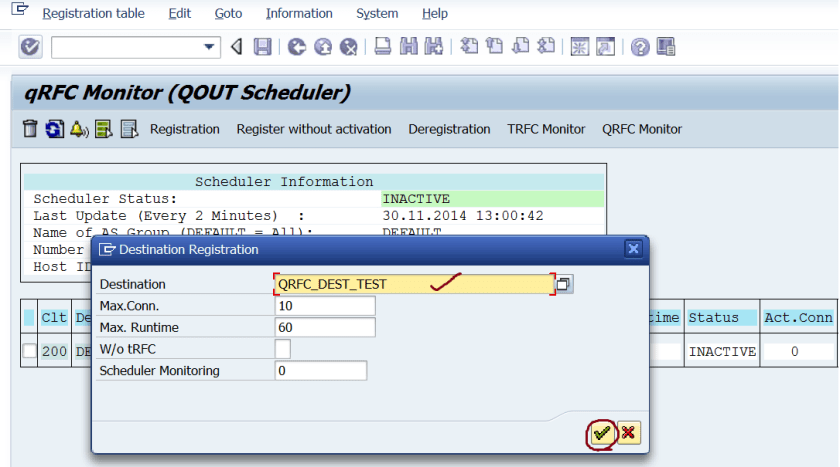Viewport: 840px width, 467px height.
Task: Click the Refresh icon in application toolbar
Action: click(x=54, y=129)
